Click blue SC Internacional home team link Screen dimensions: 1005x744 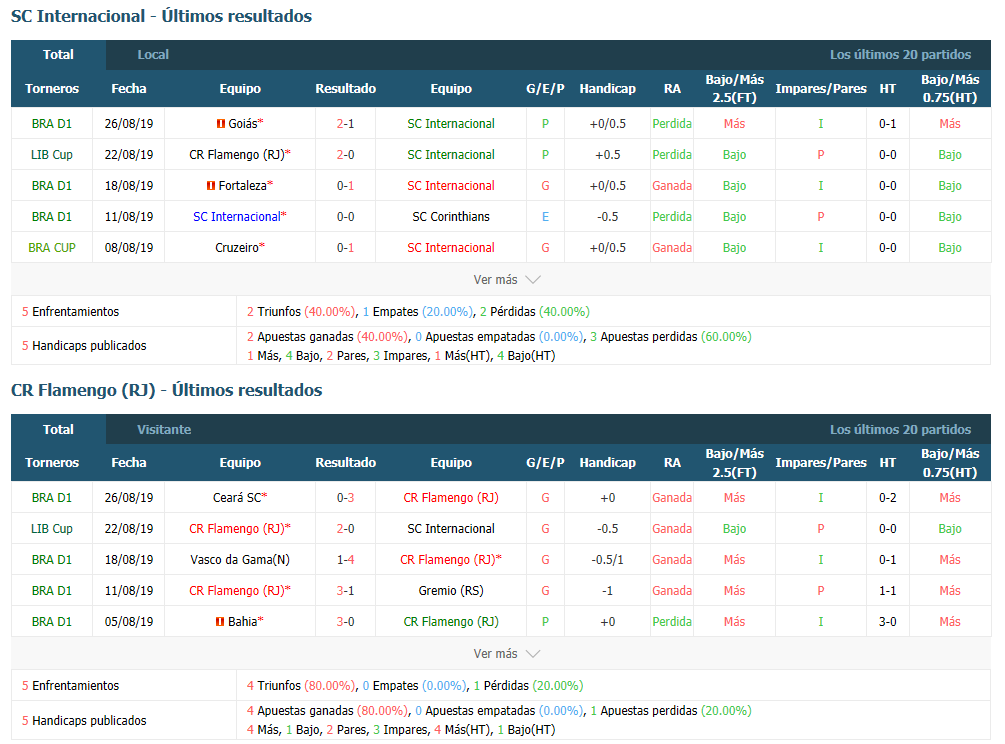click(x=237, y=217)
